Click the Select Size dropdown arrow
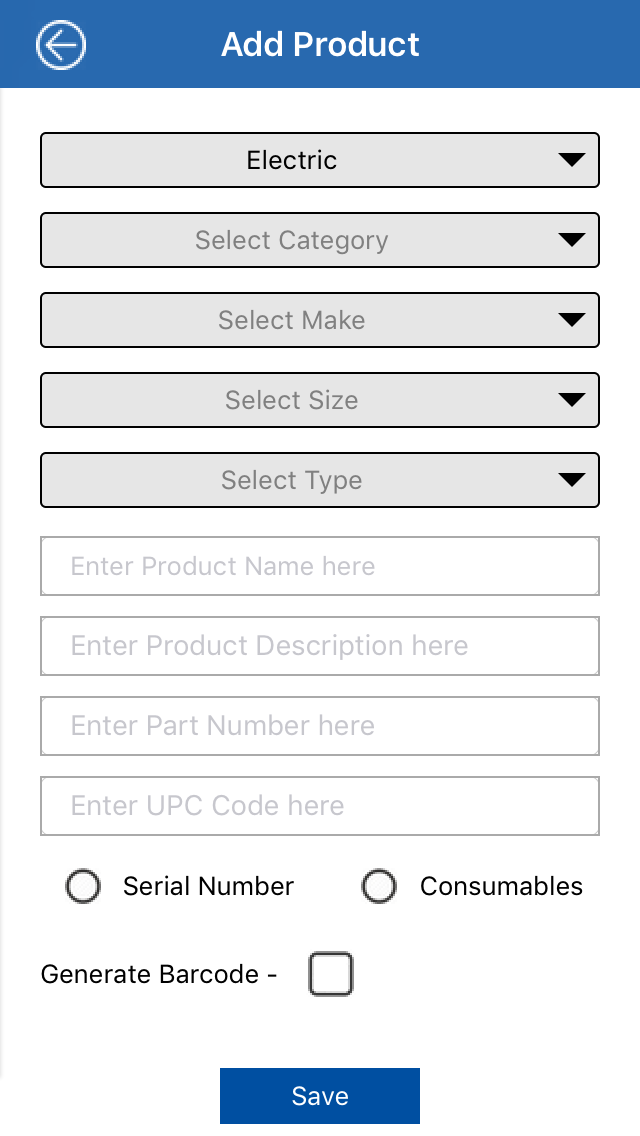 tap(571, 400)
